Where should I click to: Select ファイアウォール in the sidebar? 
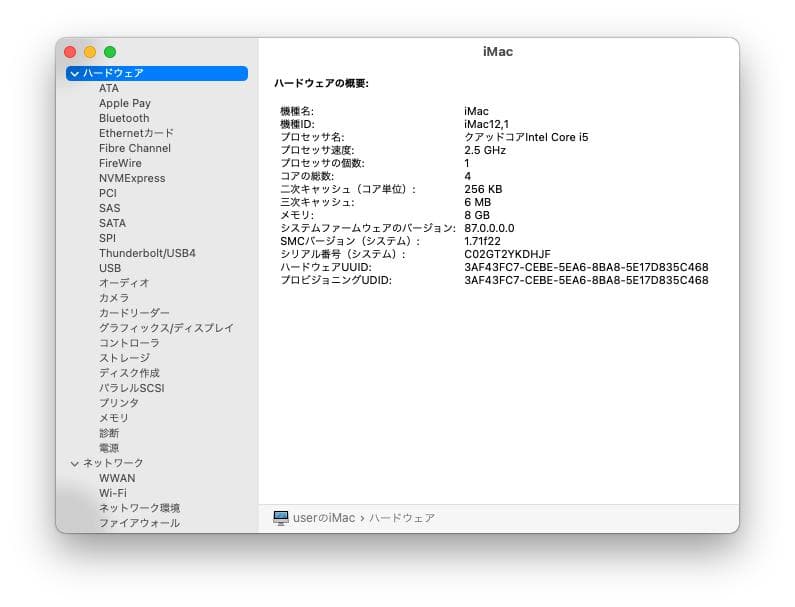tap(139, 523)
